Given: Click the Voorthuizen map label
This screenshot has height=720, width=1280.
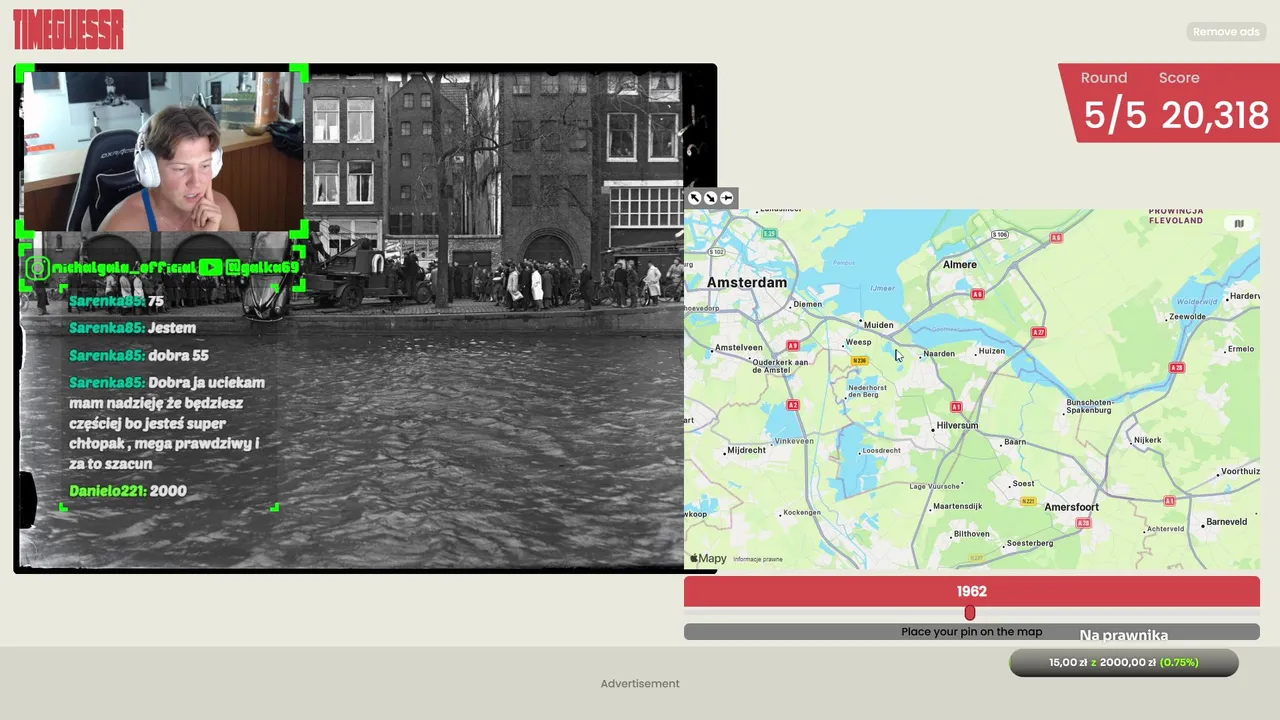Looking at the screenshot, I should point(1240,471).
